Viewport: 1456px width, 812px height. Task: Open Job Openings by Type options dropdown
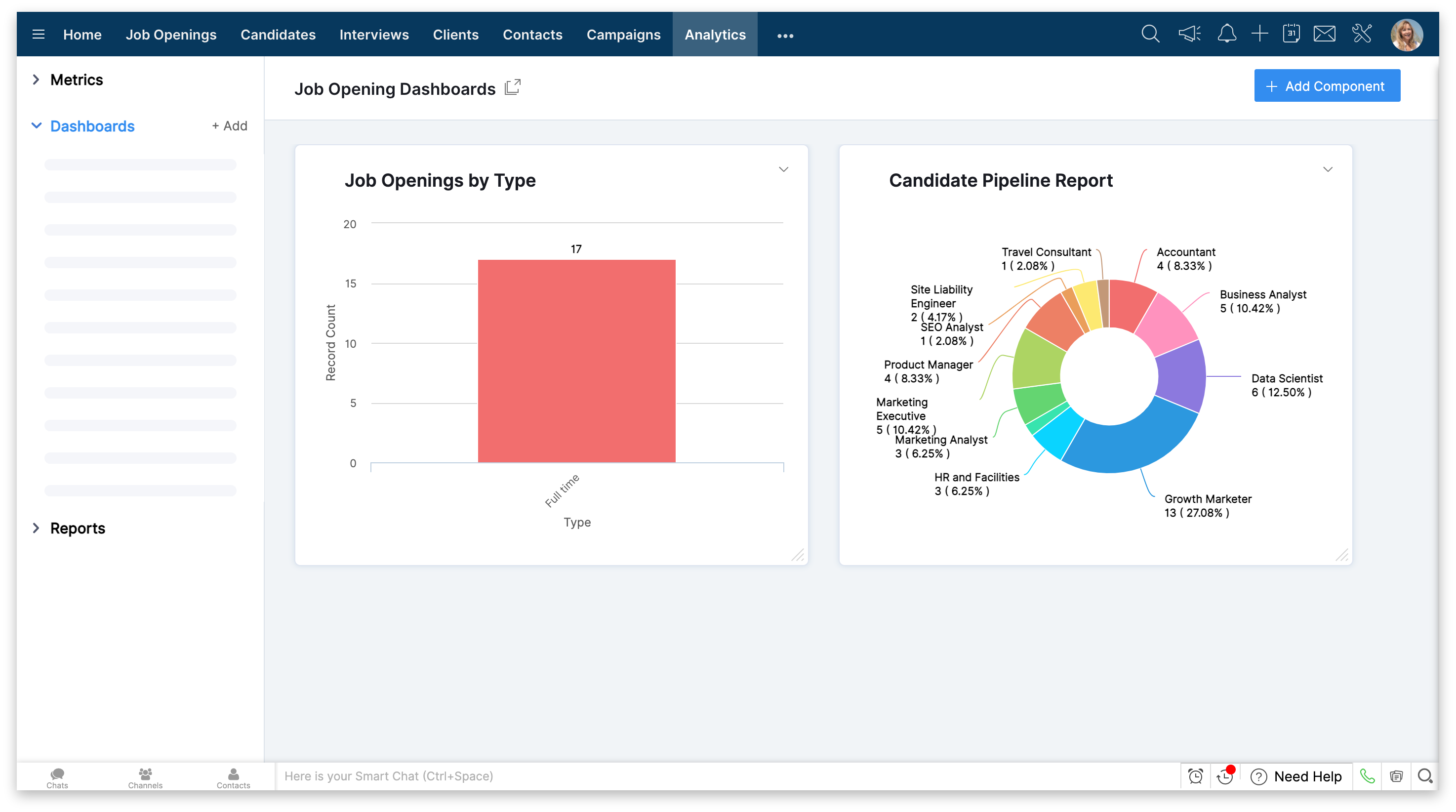tap(783, 169)
